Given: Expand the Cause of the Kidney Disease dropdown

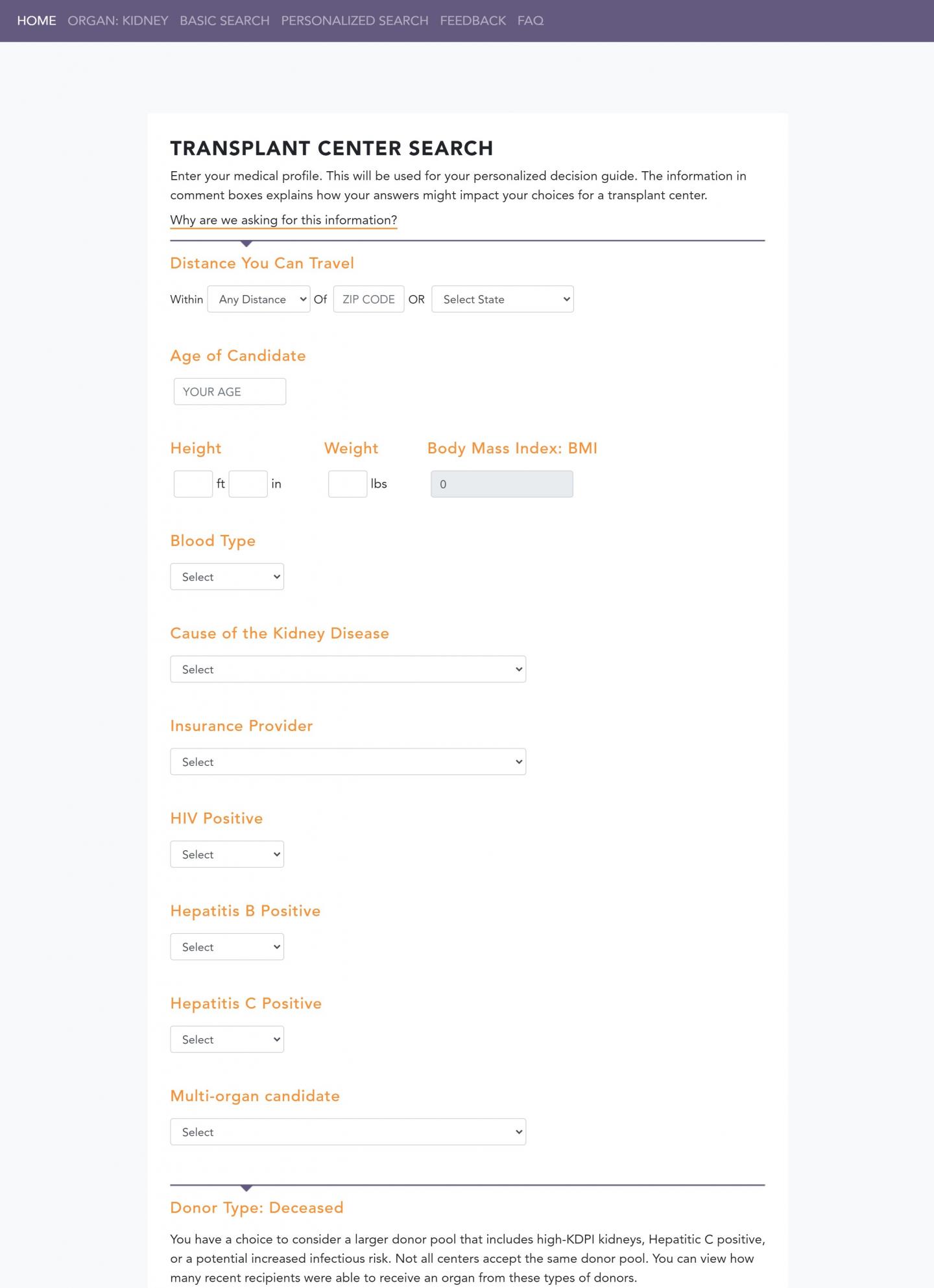Looking at the screenshot, I should (348, 669).
